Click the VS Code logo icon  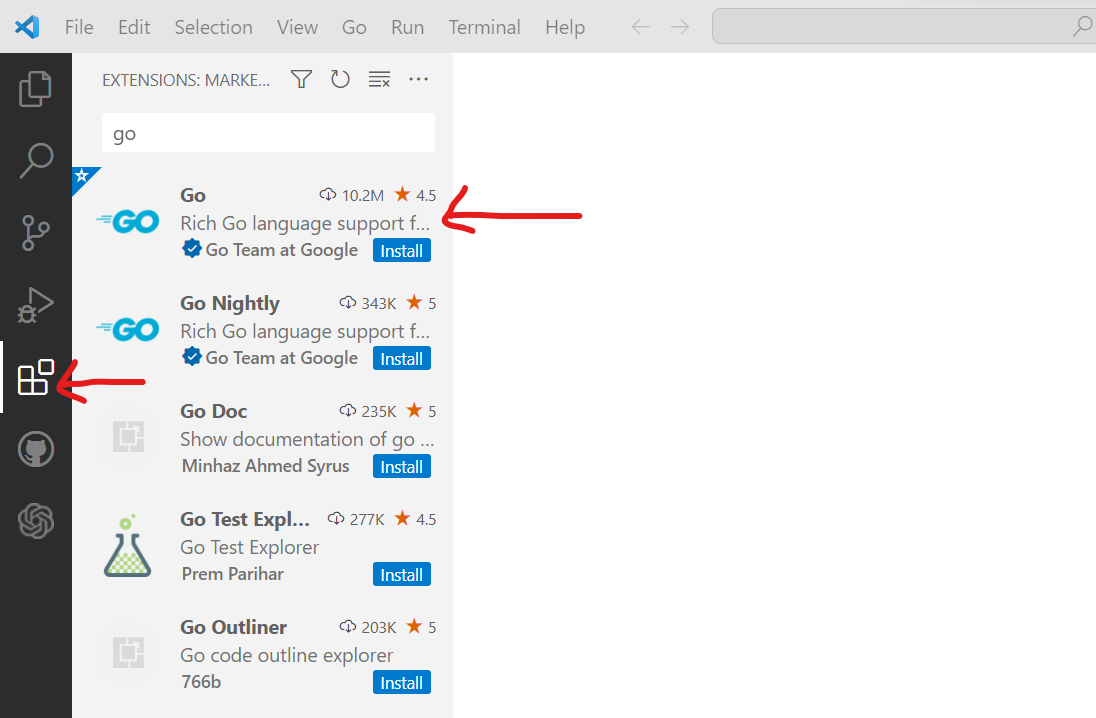(x=27, y=27)
